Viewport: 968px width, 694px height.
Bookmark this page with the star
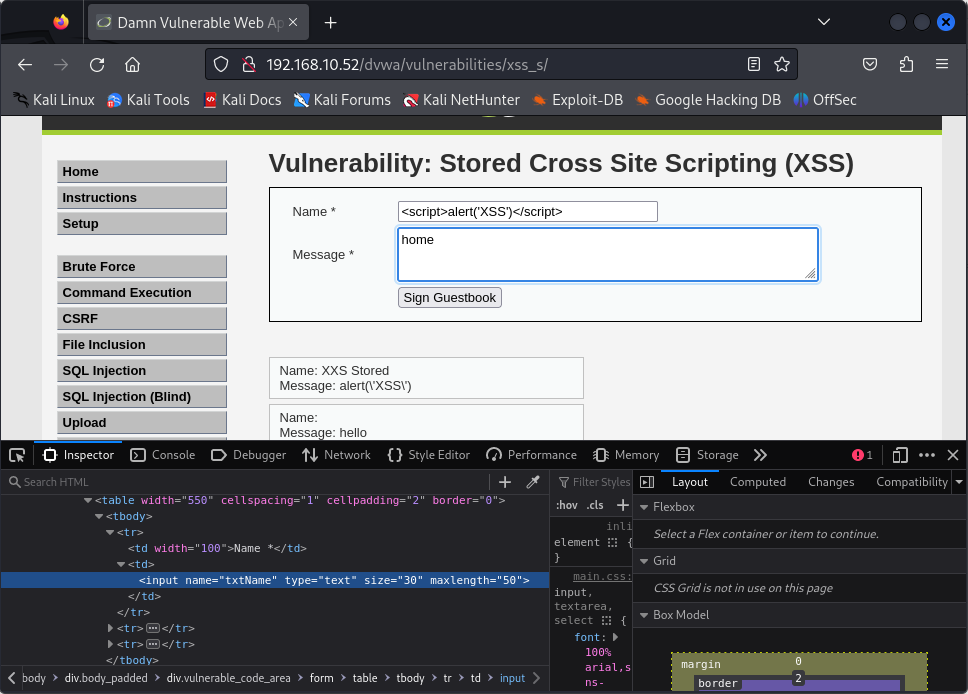click(782, 64)
